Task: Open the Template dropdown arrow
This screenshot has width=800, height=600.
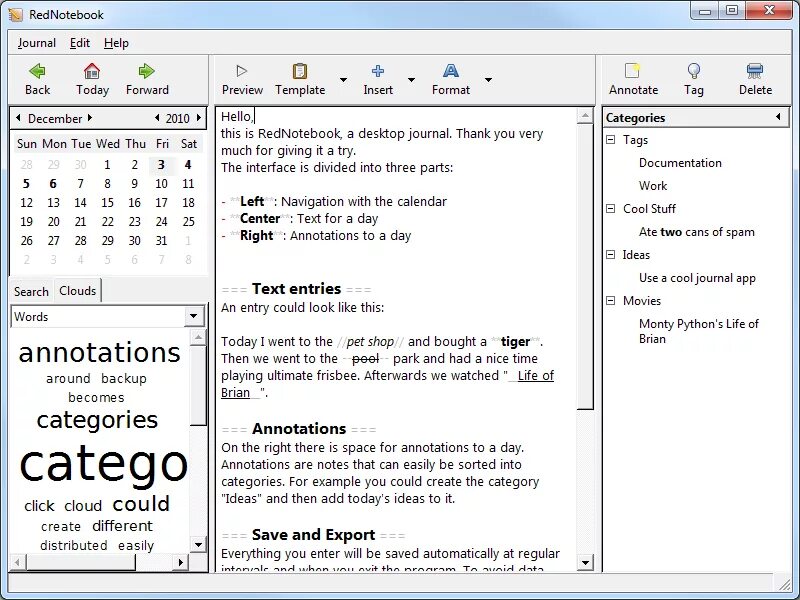Action: [343, 80]
